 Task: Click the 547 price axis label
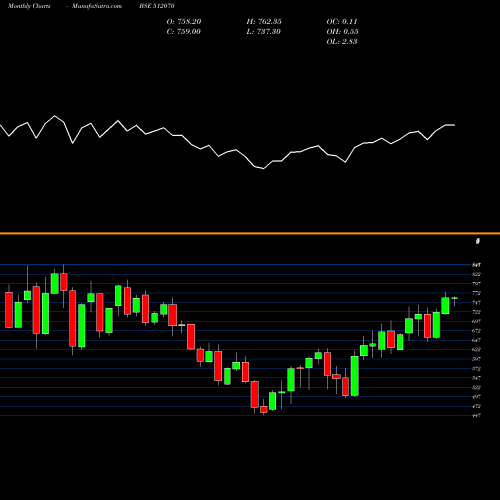coord(476,378)
